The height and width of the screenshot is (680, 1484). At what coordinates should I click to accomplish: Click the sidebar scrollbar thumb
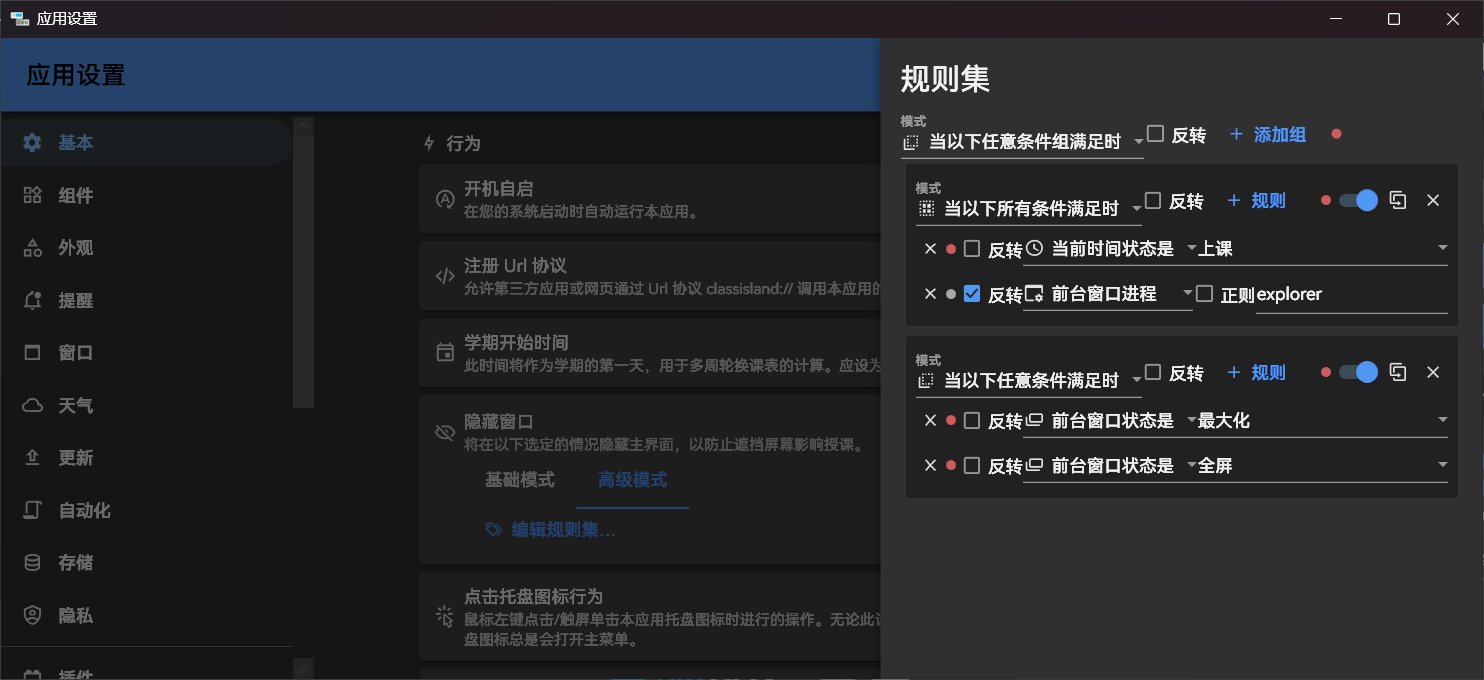click(303, 272)
